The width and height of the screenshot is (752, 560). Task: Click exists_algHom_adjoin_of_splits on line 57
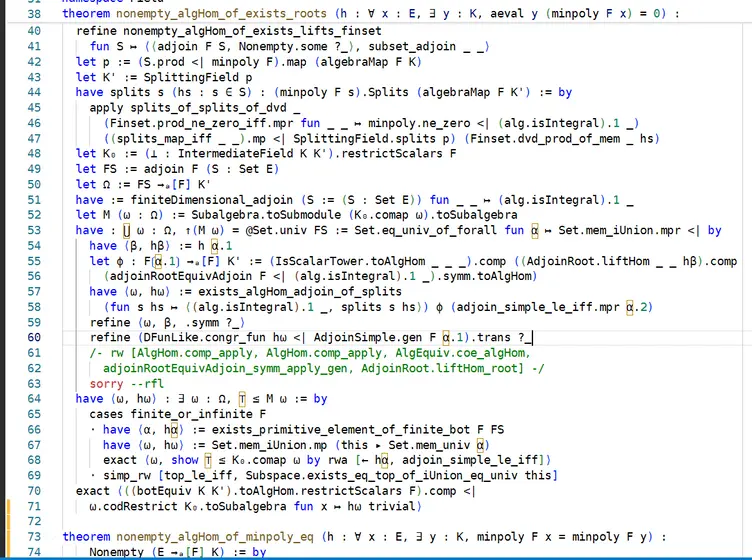(x=300, y=292)
